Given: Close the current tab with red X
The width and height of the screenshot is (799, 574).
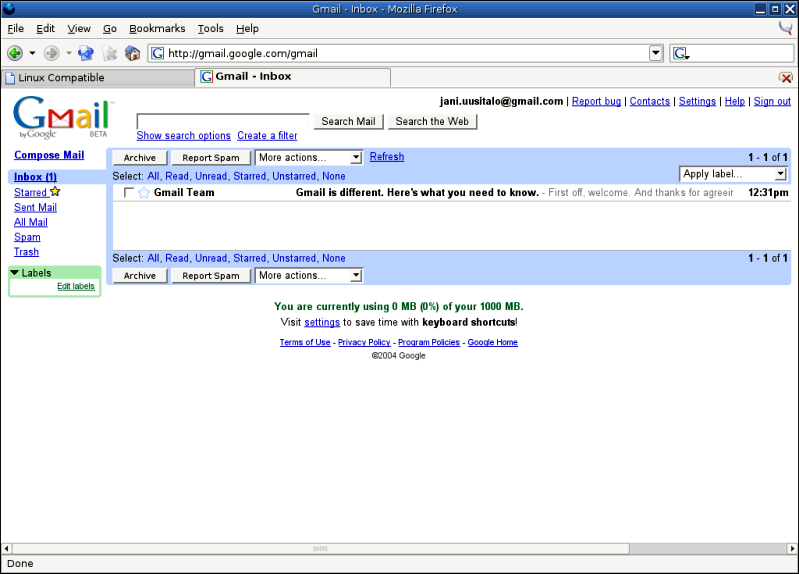Looking at the screenshot, I should tap(786, 77).
